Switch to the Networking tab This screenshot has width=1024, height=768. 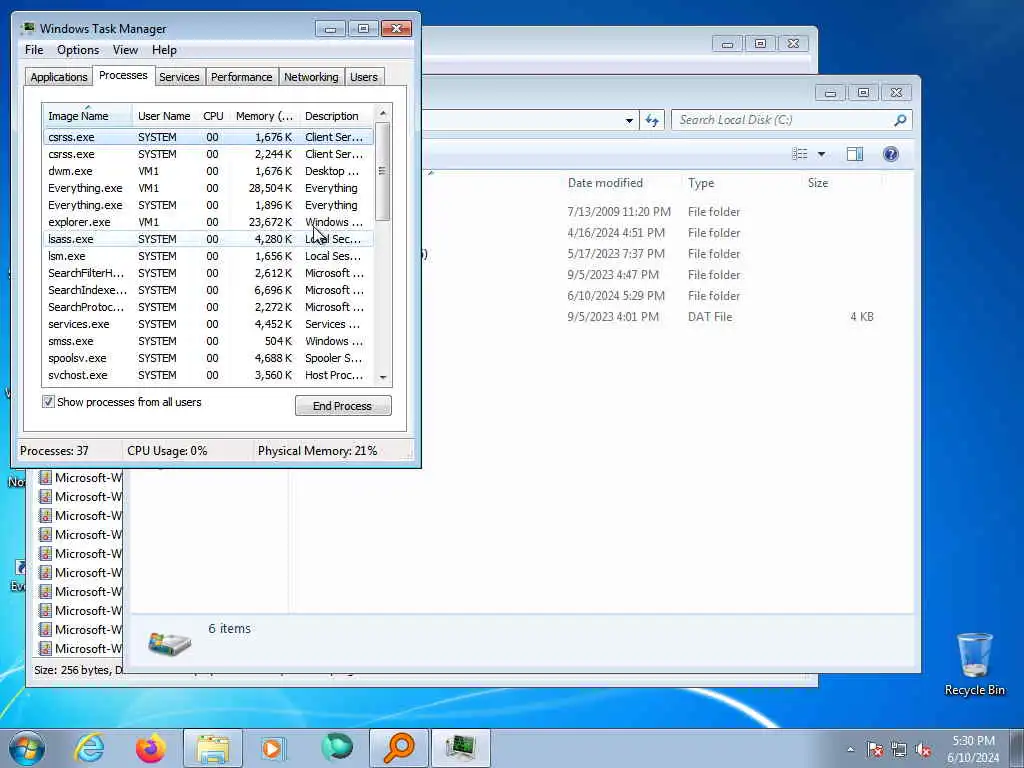pos(311,77)
